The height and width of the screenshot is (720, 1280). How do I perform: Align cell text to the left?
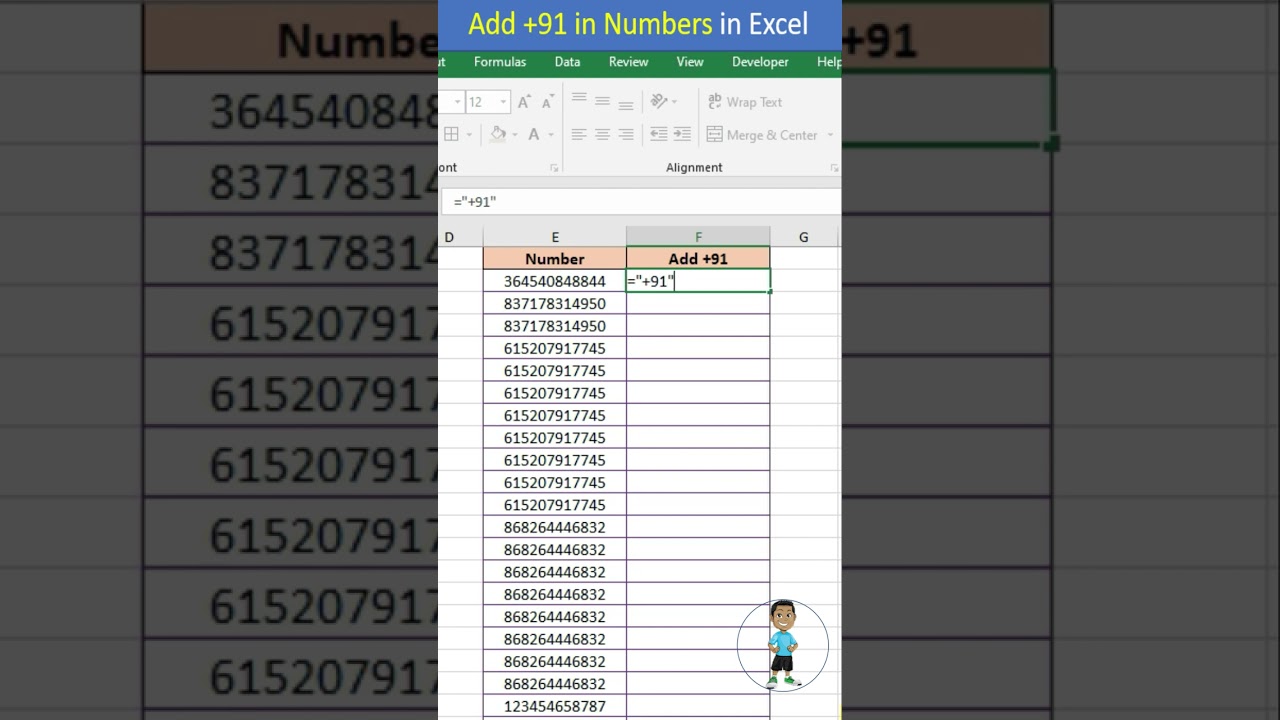579,134
